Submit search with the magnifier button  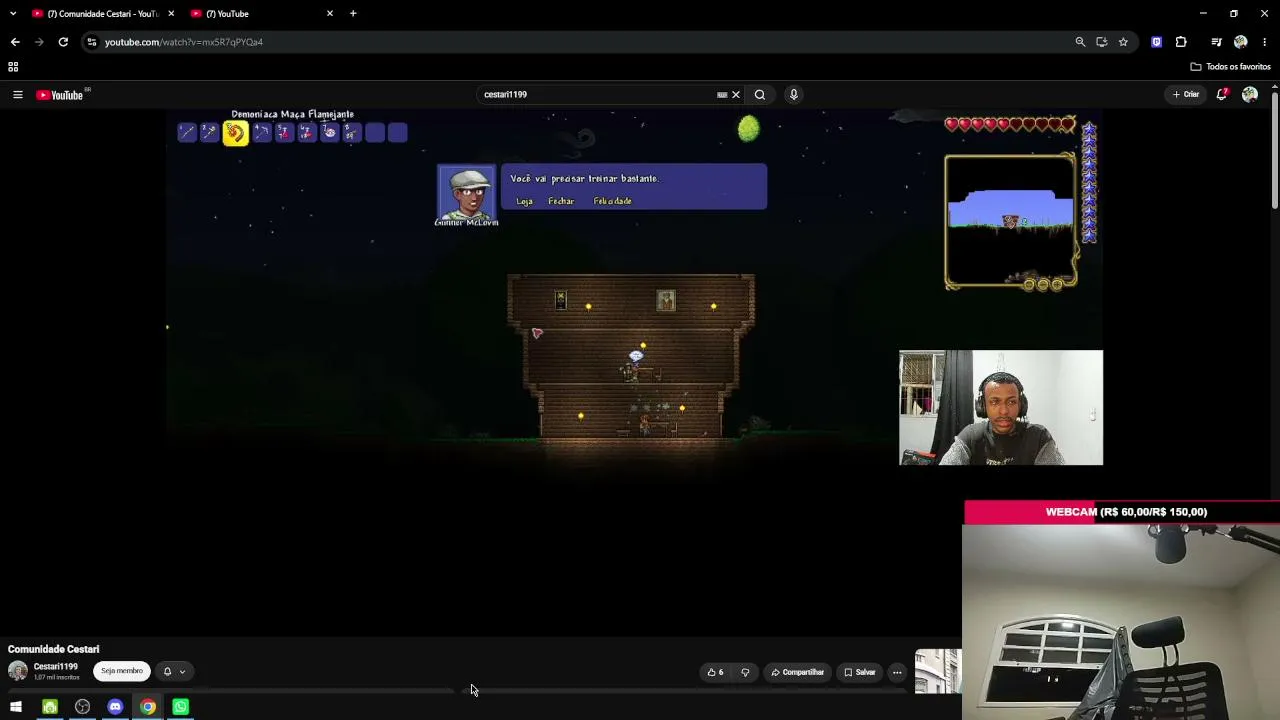tap(760, 95)
